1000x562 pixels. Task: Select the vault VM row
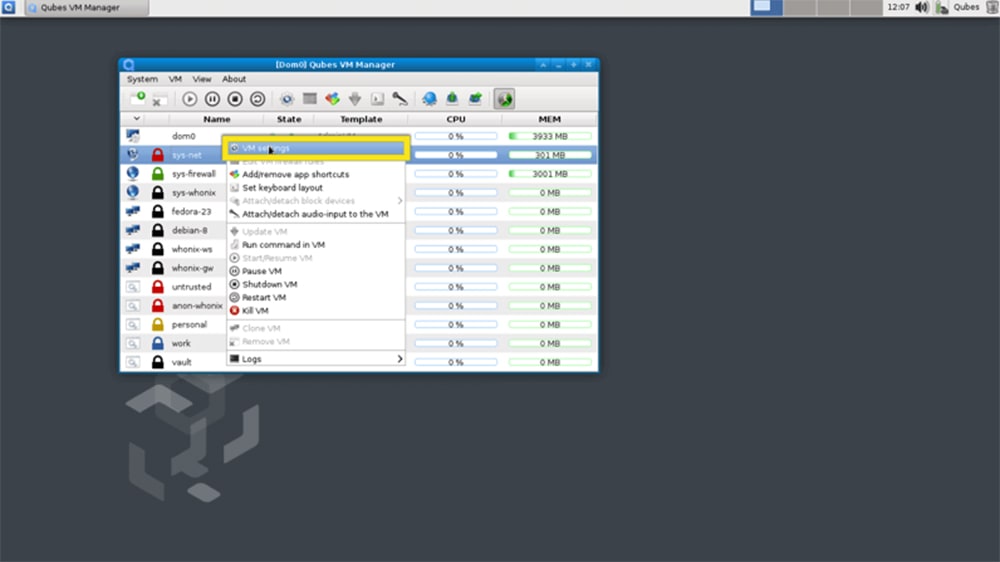pos(182,362)
